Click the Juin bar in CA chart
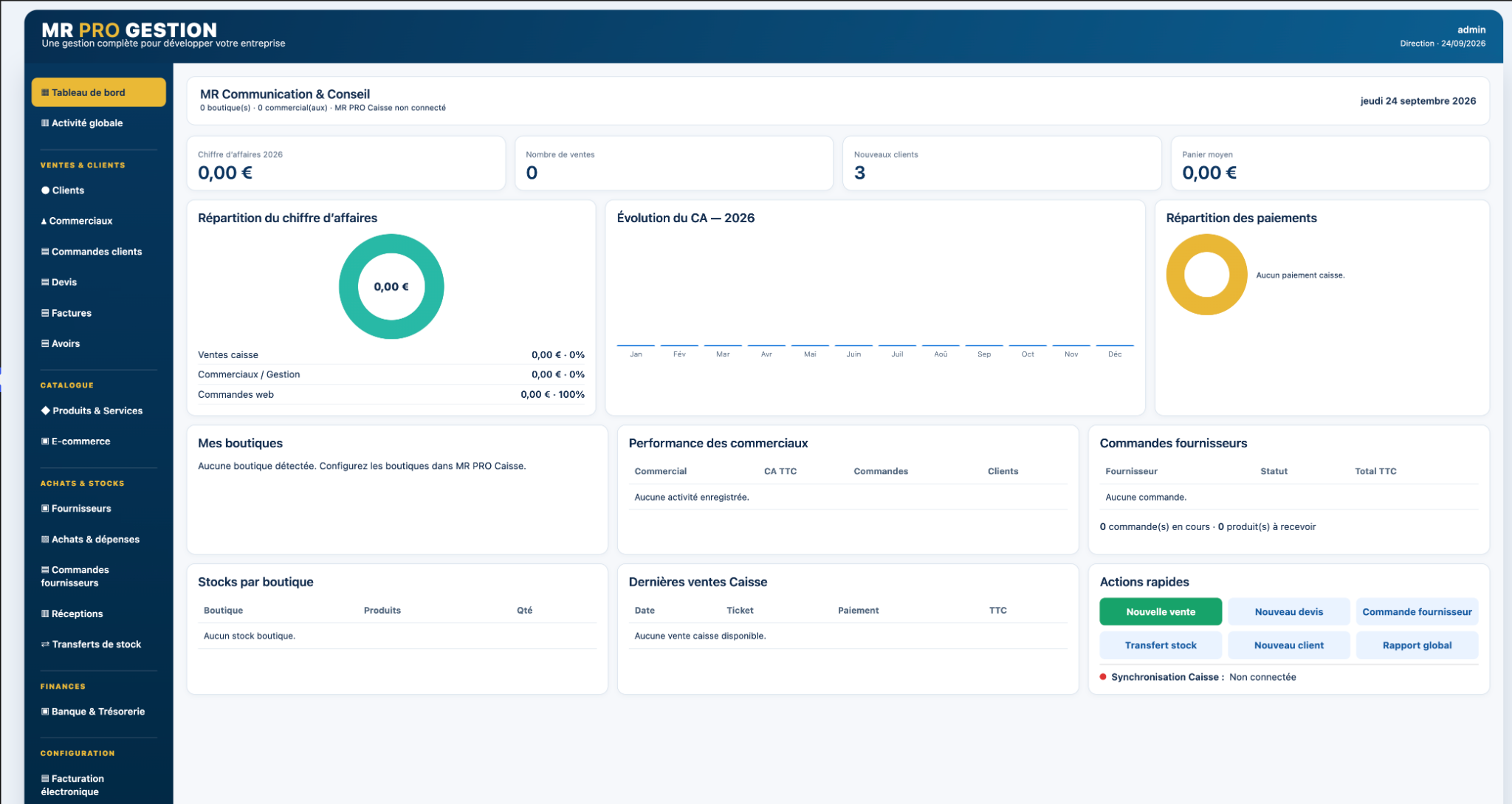This screenshot has width=1512, height=804. (x=853, y=345)
